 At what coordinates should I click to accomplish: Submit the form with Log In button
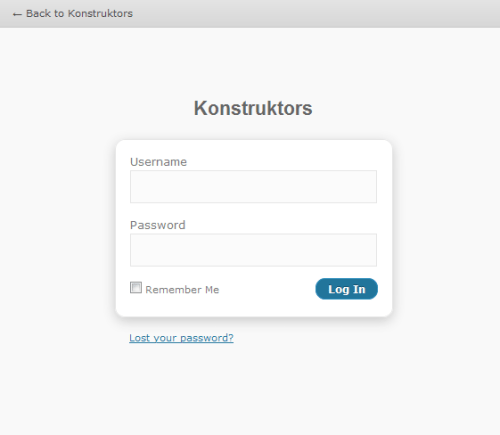click(x=347, y=289)
